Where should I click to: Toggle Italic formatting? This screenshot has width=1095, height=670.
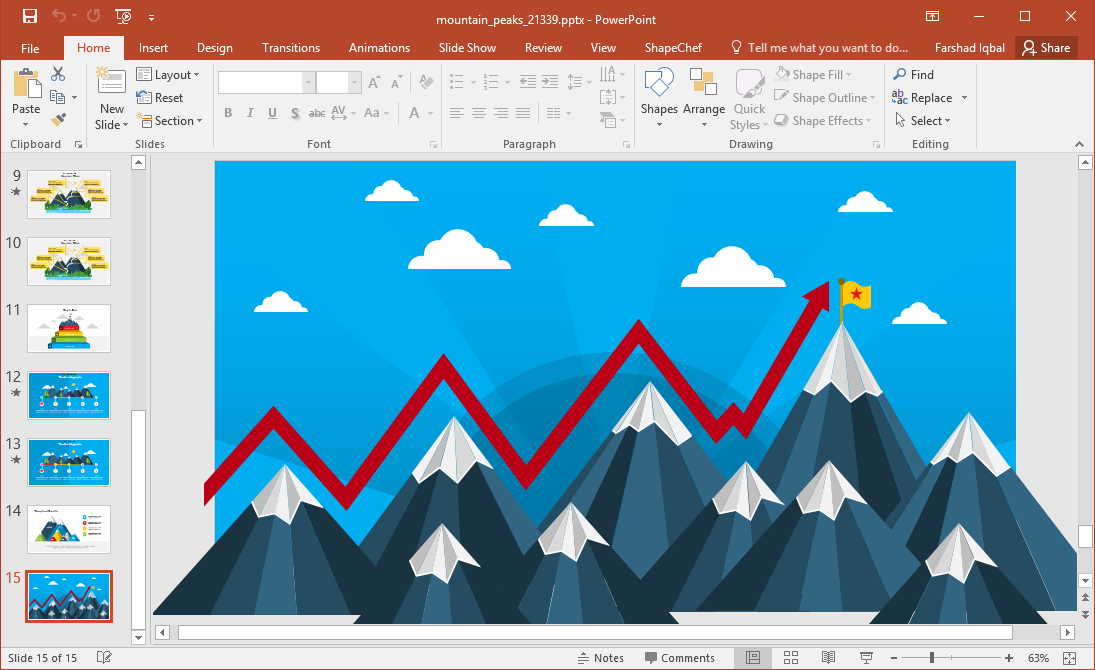(x=250, y=113)
